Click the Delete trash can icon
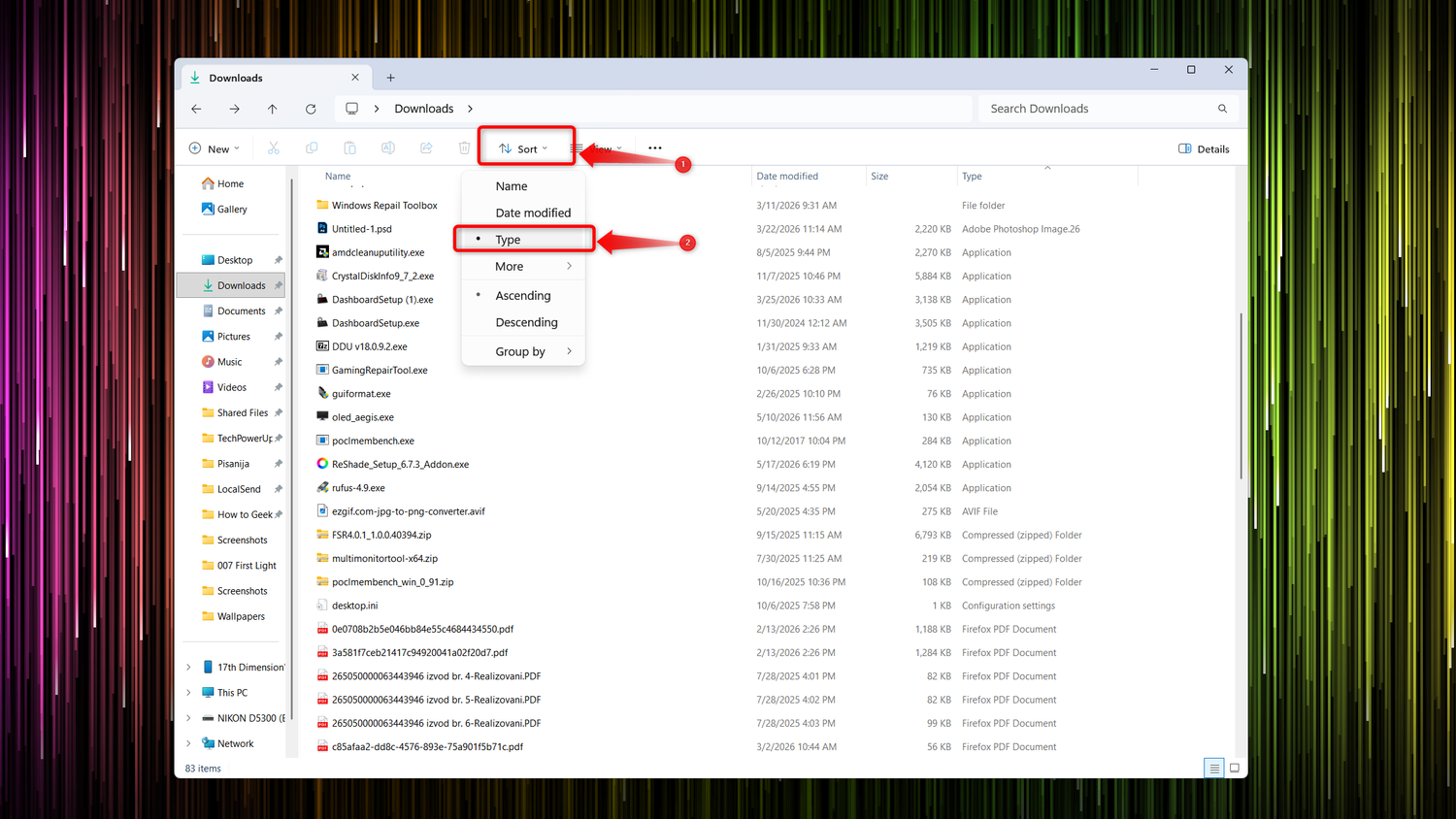This screenshot has width=1456, height=819. (464, 148)
